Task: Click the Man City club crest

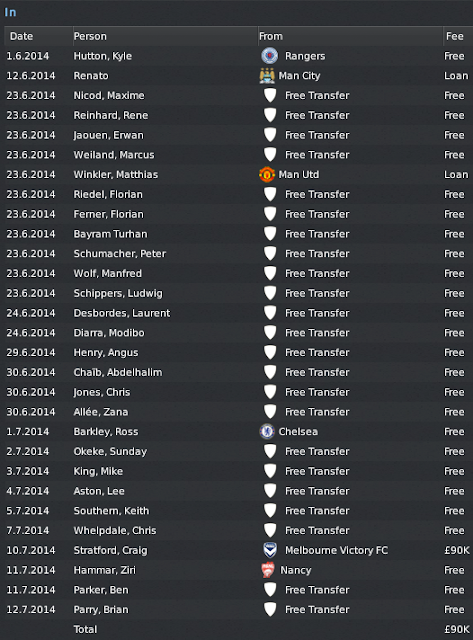Action: tap(267, 76)
